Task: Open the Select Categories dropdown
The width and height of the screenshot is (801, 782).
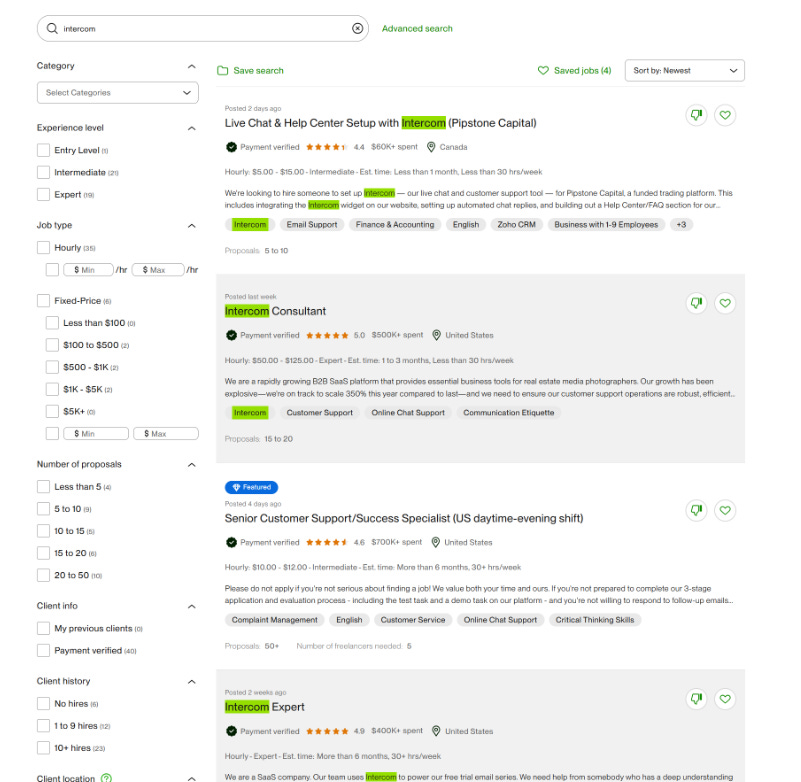Action: pos(117,92)
